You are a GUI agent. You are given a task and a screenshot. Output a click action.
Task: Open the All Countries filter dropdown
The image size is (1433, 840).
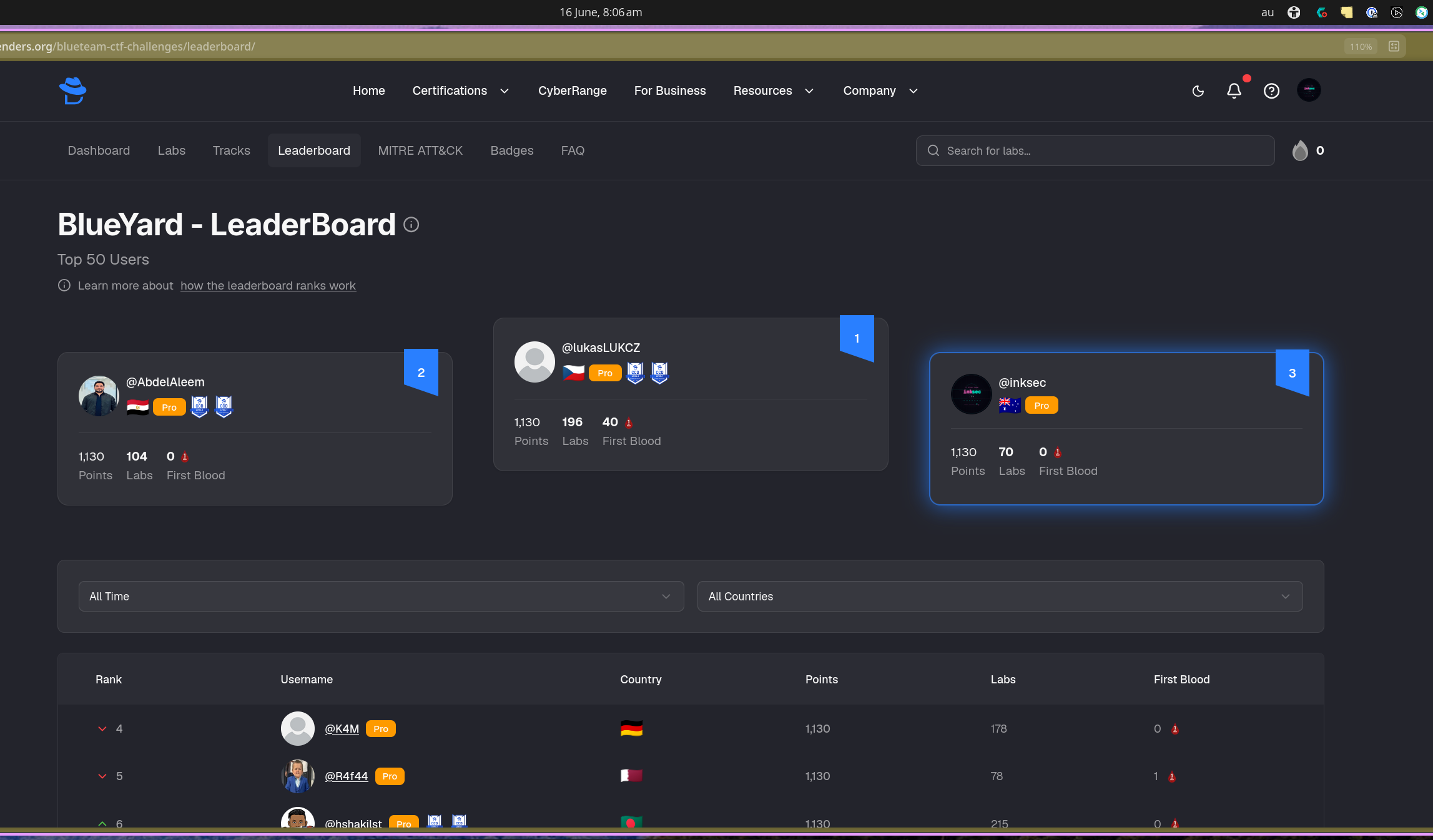pos(1000,597)
